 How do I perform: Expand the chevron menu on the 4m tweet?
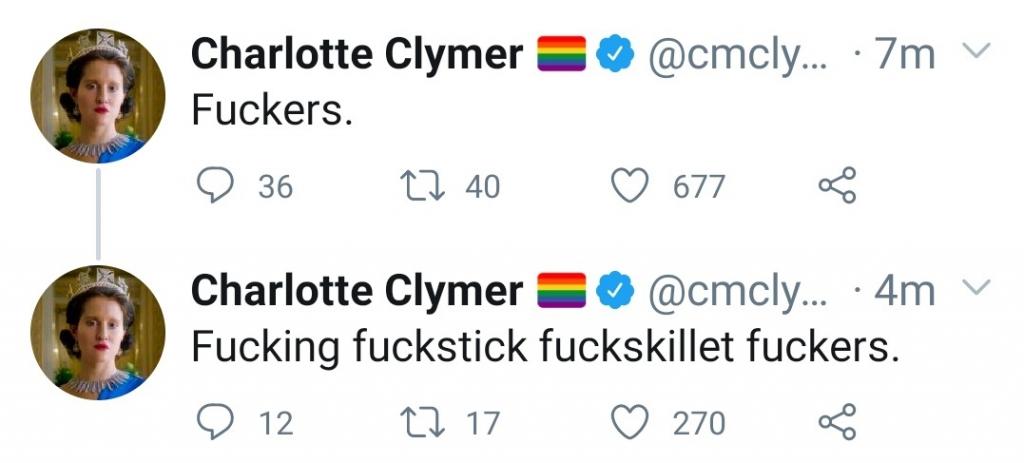pos(977,286)
